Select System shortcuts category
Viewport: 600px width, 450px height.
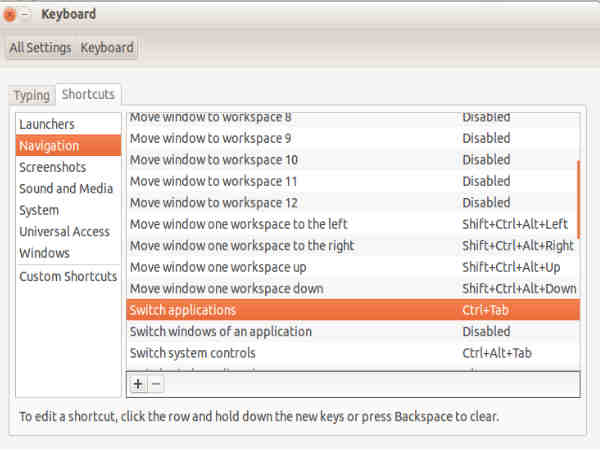click(x=39, y=210)
